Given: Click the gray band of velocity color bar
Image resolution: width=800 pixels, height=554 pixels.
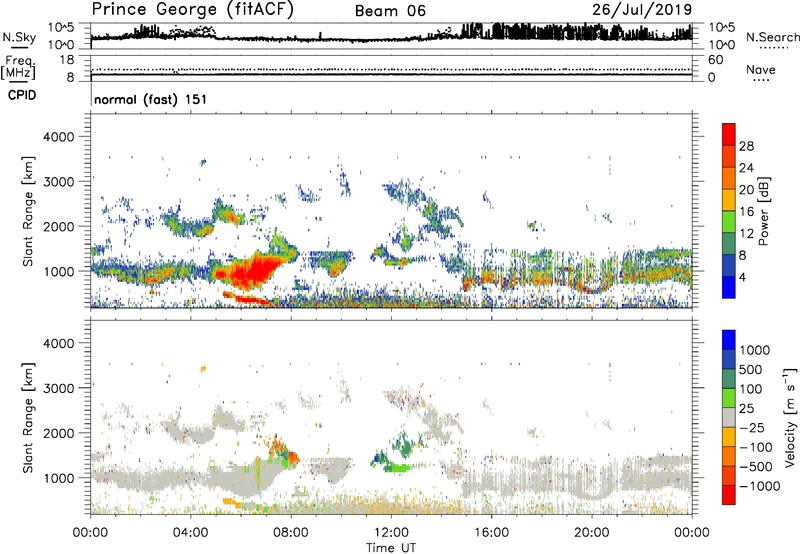Looking at the screenshot, I should [x=729, y=417].
